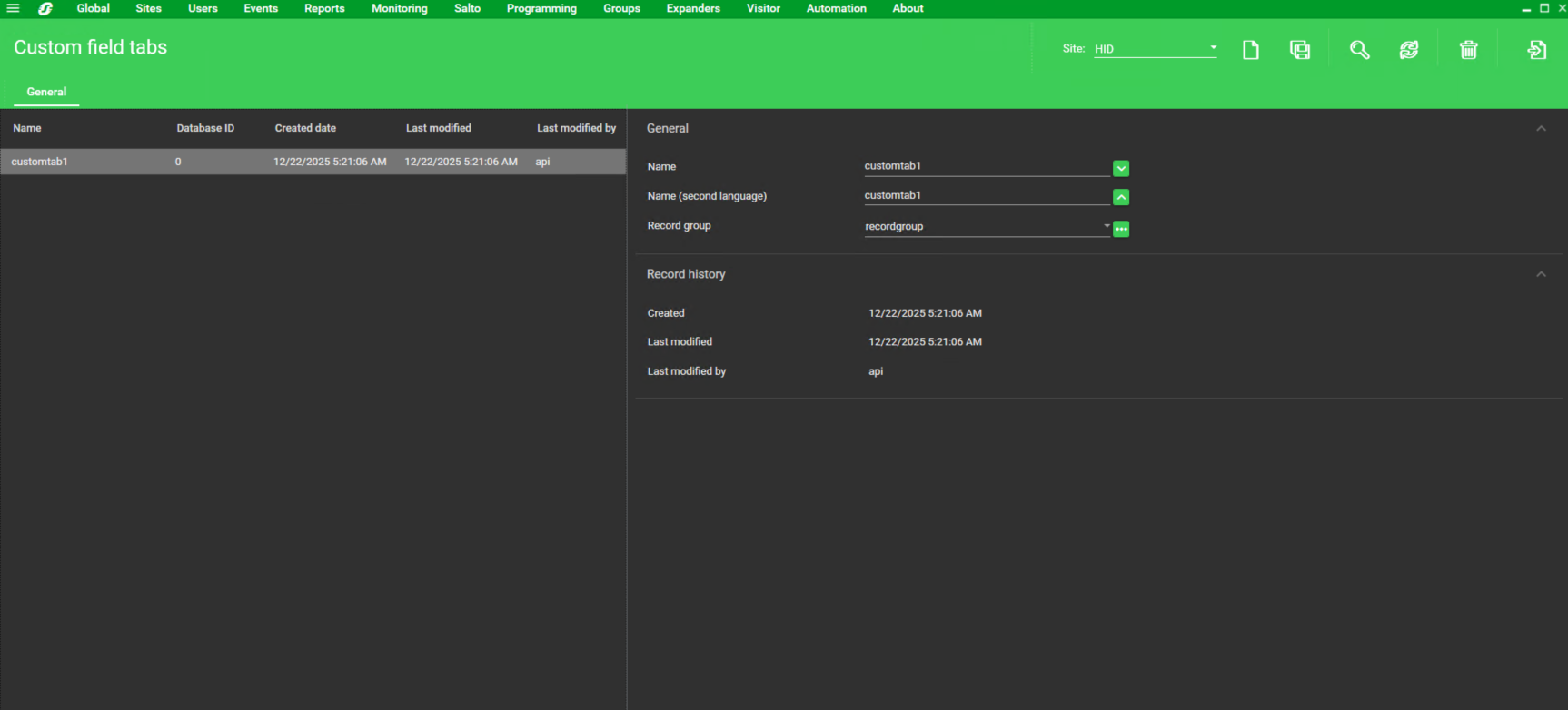Open the Site dropdown showing HID
The height and width of the screenshot is (710, 1568).
click(x=1156, y=49)
